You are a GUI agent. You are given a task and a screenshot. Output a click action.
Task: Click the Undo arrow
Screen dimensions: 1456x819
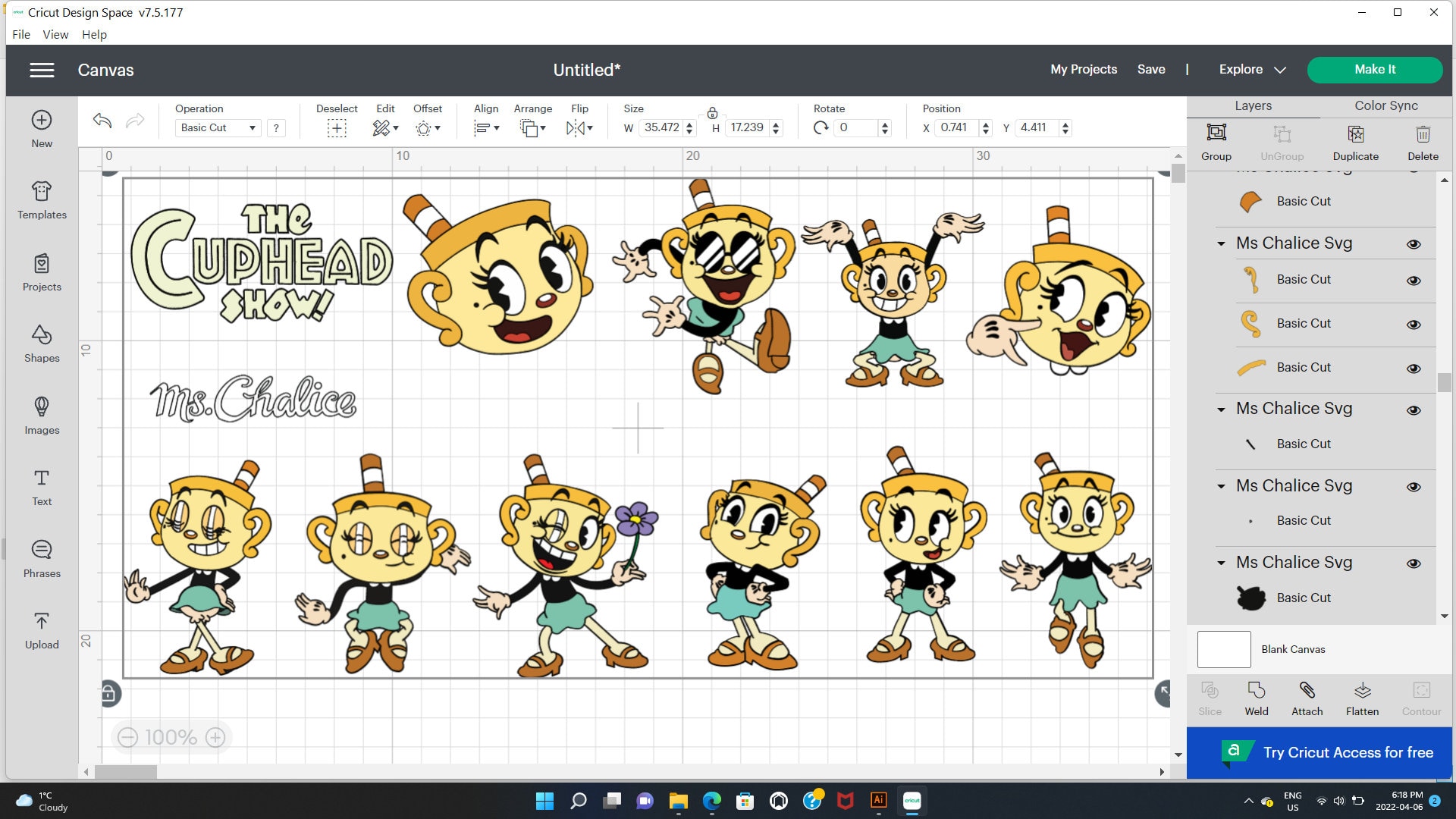(102, 120)
